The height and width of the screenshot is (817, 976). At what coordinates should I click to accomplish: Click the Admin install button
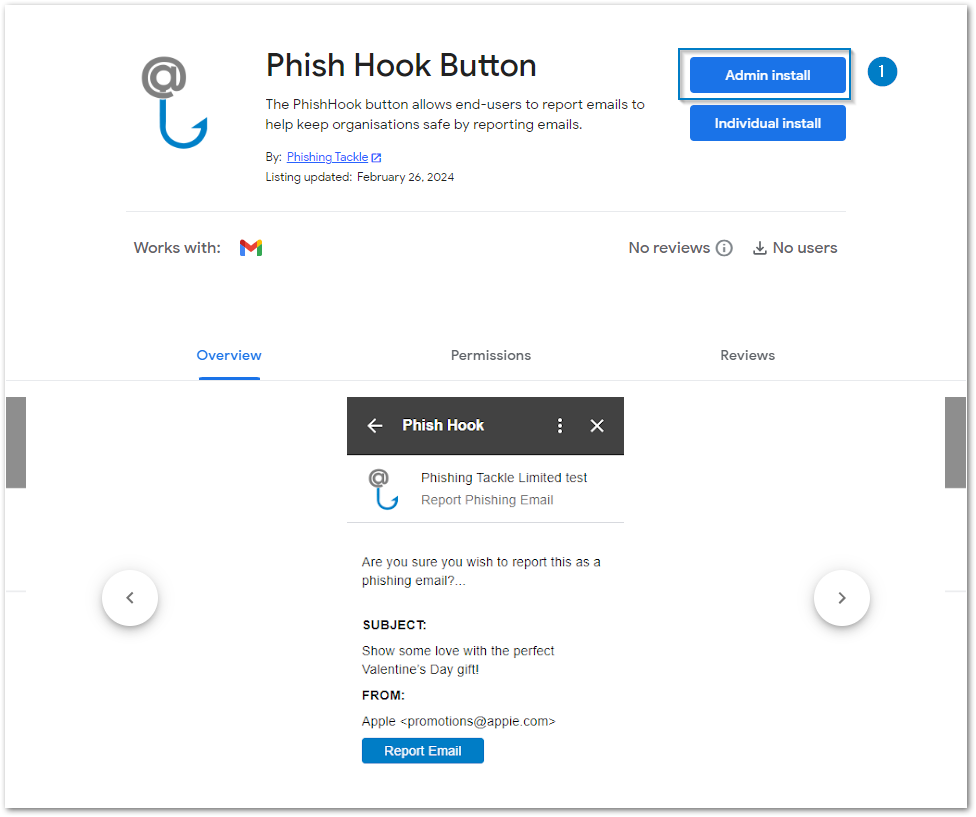tap(766, 74)
